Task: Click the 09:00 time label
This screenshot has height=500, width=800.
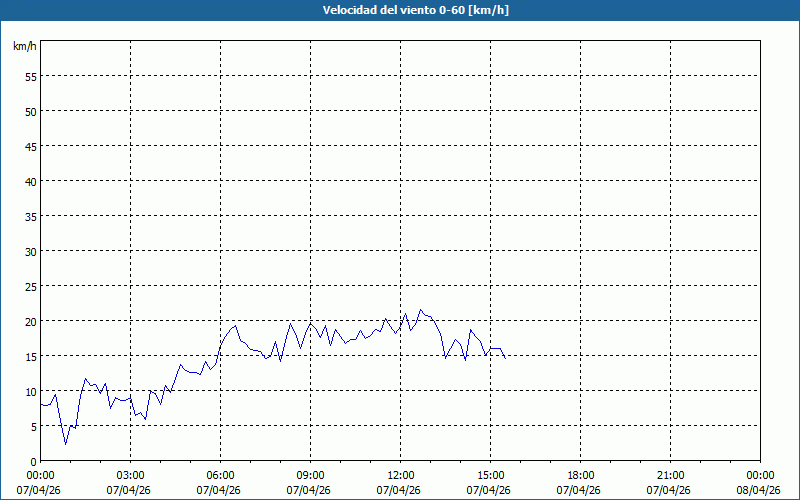Action: pos(310,475)
